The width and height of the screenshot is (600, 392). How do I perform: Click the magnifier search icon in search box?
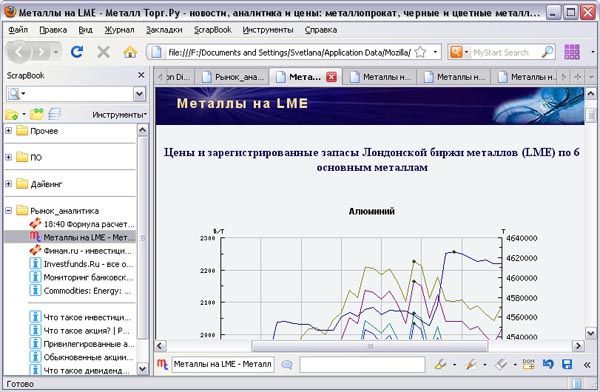click(x=547, y=52)
